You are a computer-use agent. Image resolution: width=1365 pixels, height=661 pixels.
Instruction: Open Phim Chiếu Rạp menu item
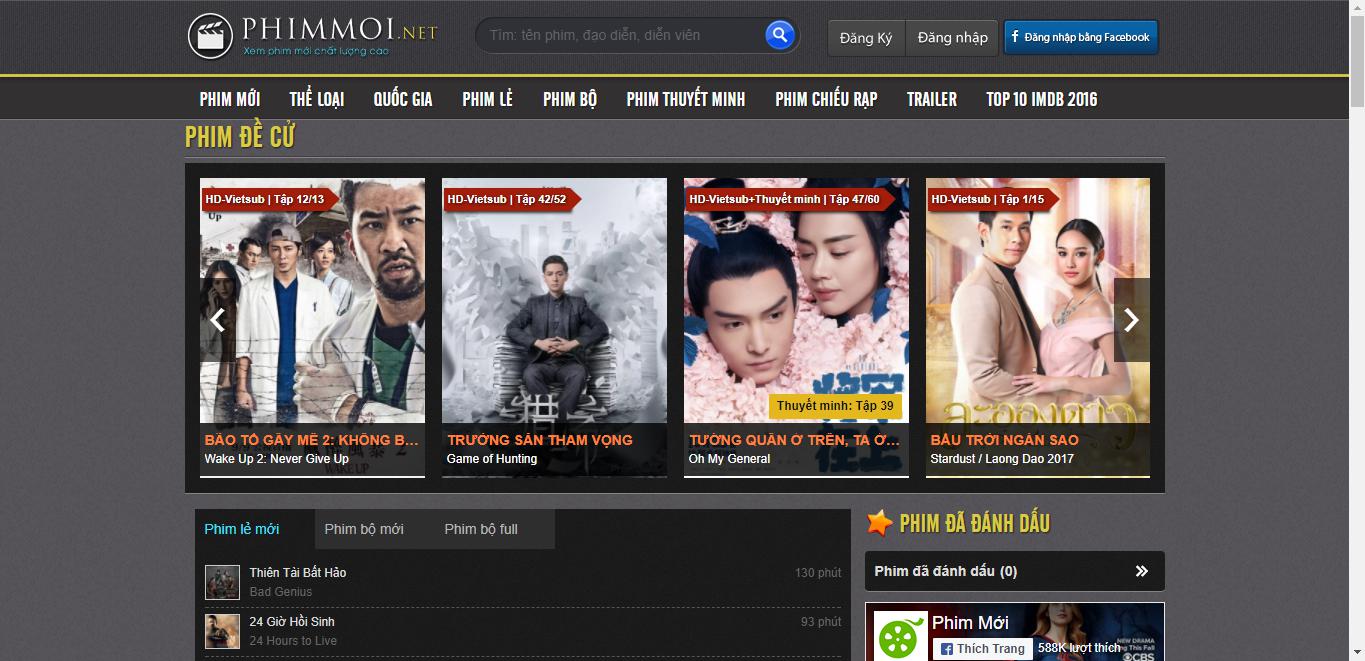coord(826,99)
